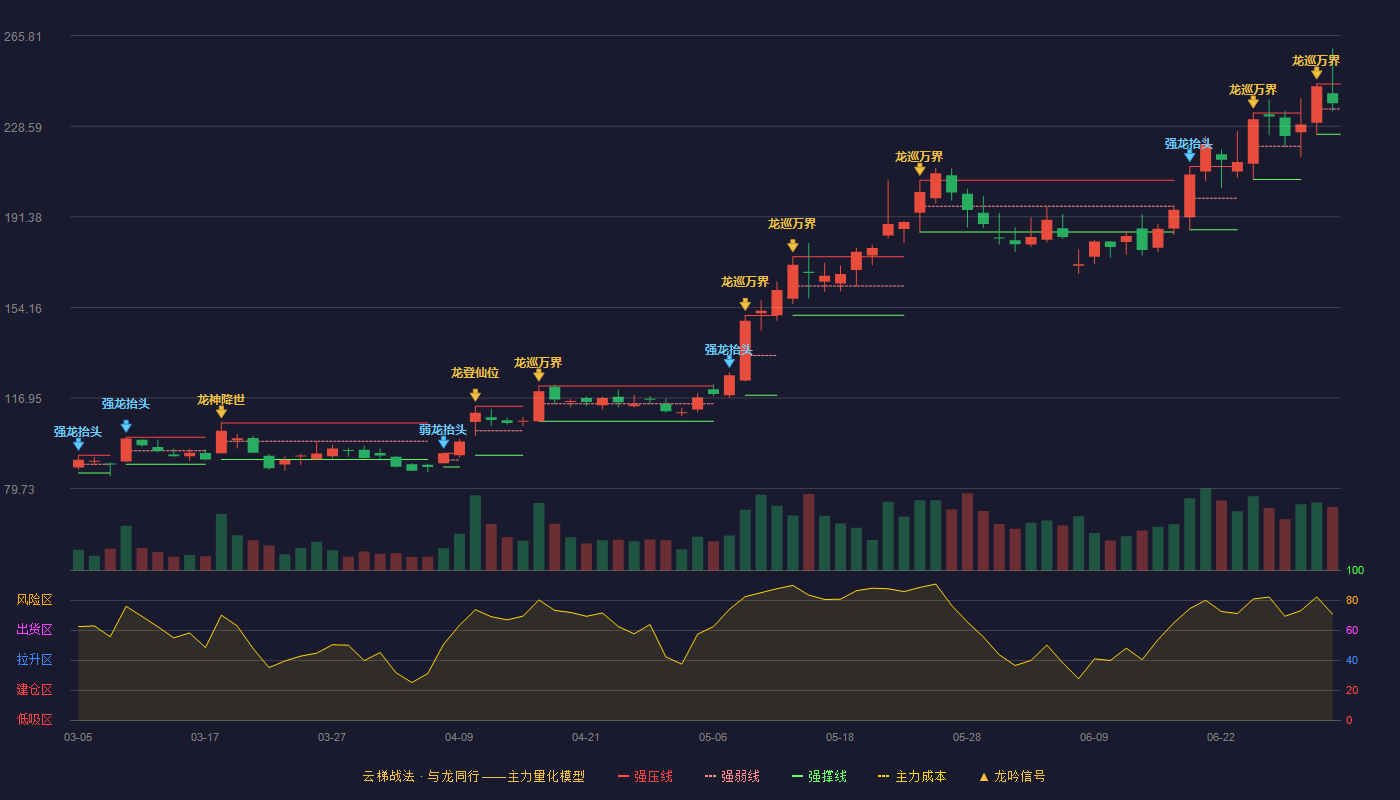Click the 05-06 date axis label

(x=713, y=737)
